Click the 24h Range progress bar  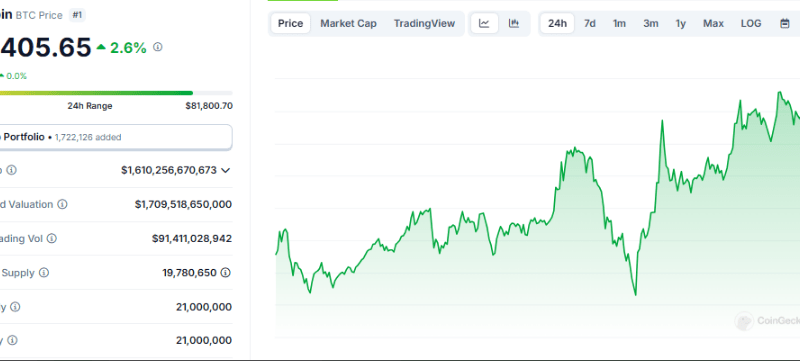click(x=116, y=93)
